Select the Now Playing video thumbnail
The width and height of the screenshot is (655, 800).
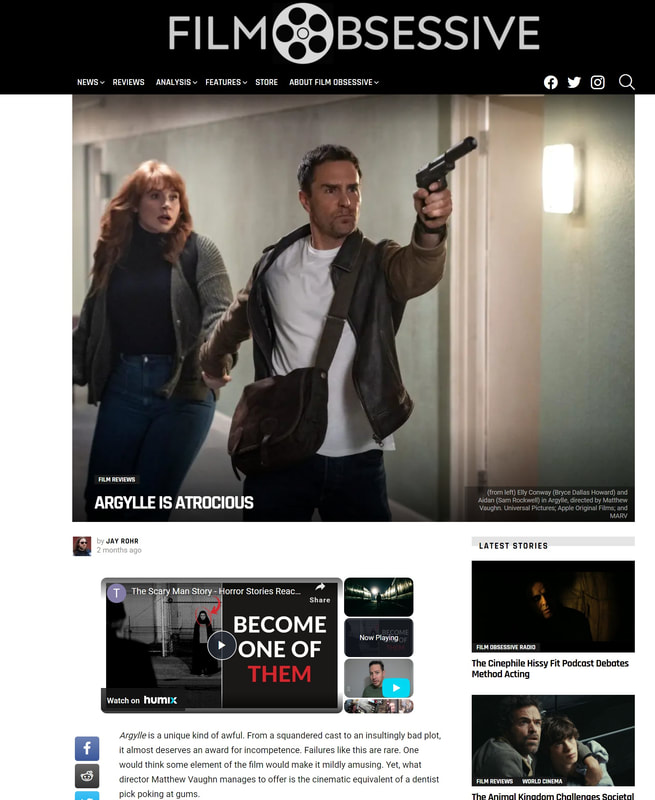pyautogui.click(x=379, y=638)
